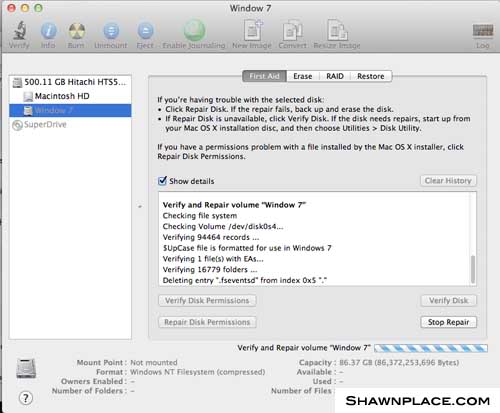This screenshot has width=500, height=413.
Task: Click log line 'Verifying 1 file(s) with EAs...'
Action: point(213,259)
